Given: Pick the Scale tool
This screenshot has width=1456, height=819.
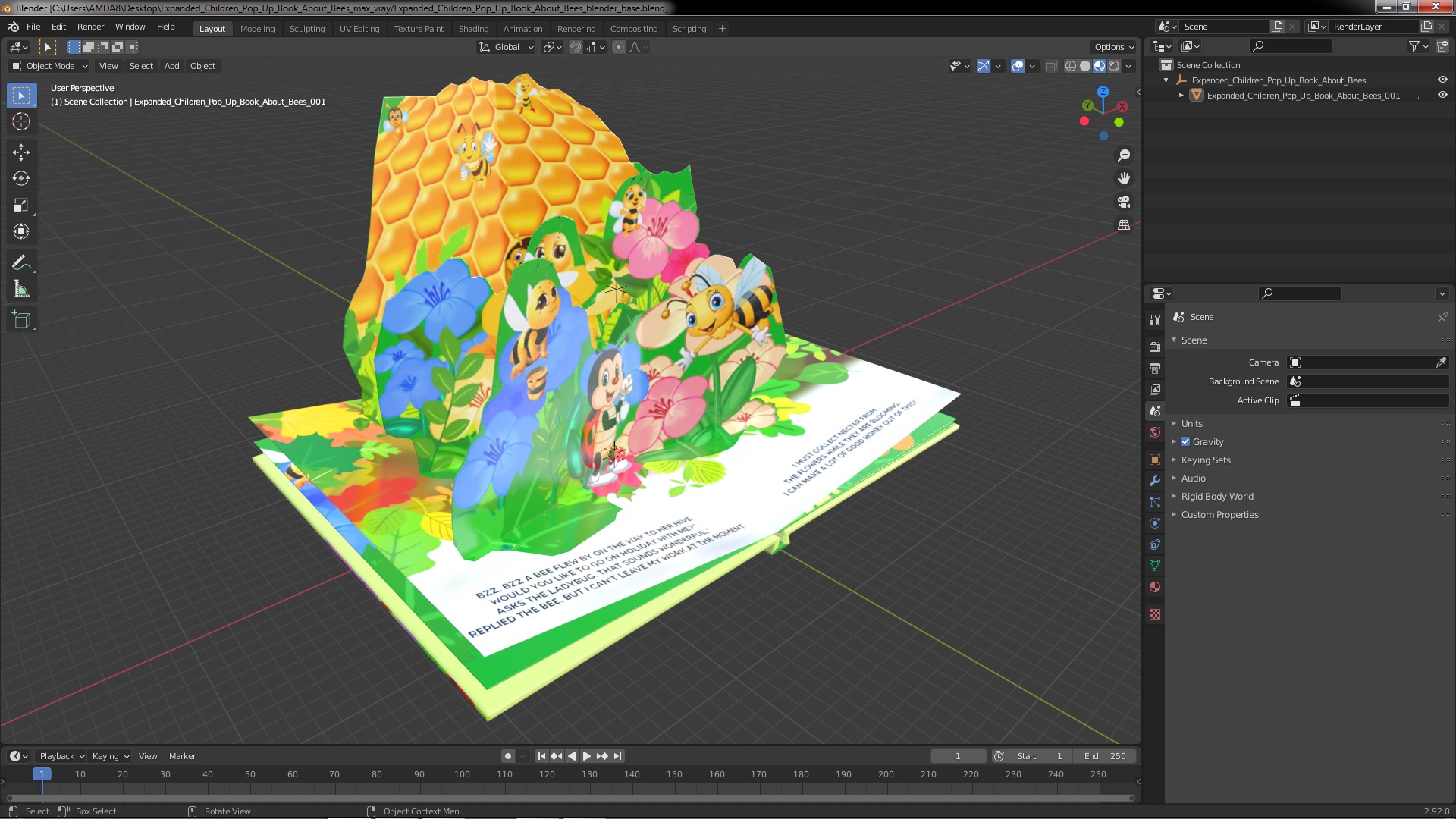Looking at the screenshot, I should [x=21, y=206].
